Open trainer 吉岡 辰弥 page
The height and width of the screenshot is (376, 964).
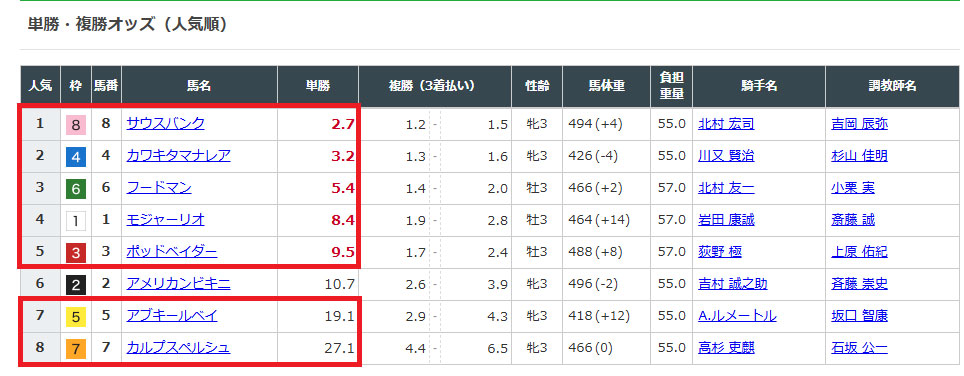(859, 125)
